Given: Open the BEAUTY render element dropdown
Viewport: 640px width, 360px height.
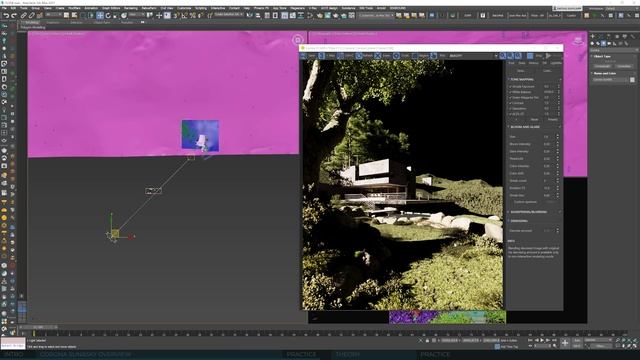Looking at the screenshot, I should coord(473,56).
